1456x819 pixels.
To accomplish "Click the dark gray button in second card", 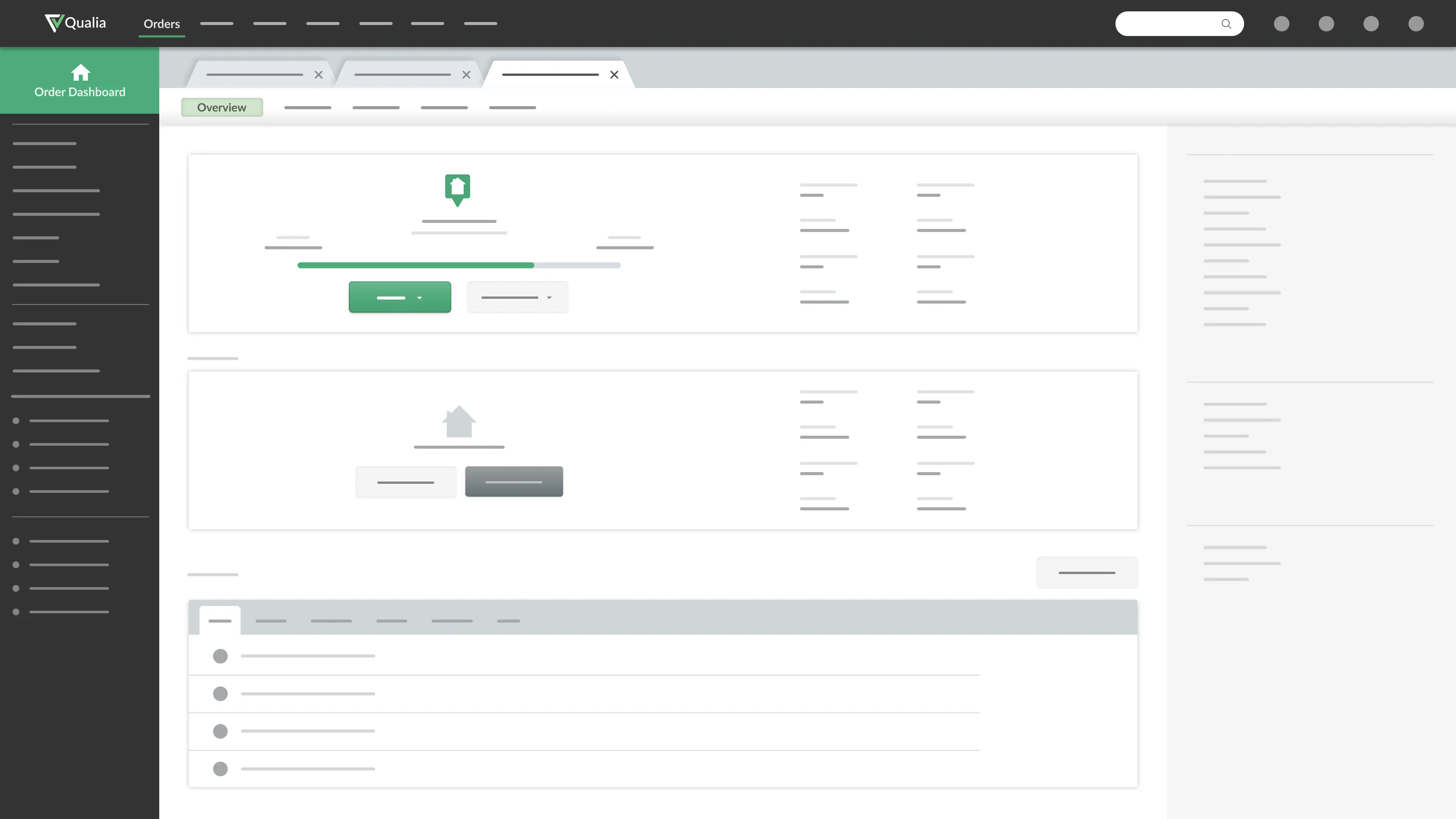I will point(513,482).
